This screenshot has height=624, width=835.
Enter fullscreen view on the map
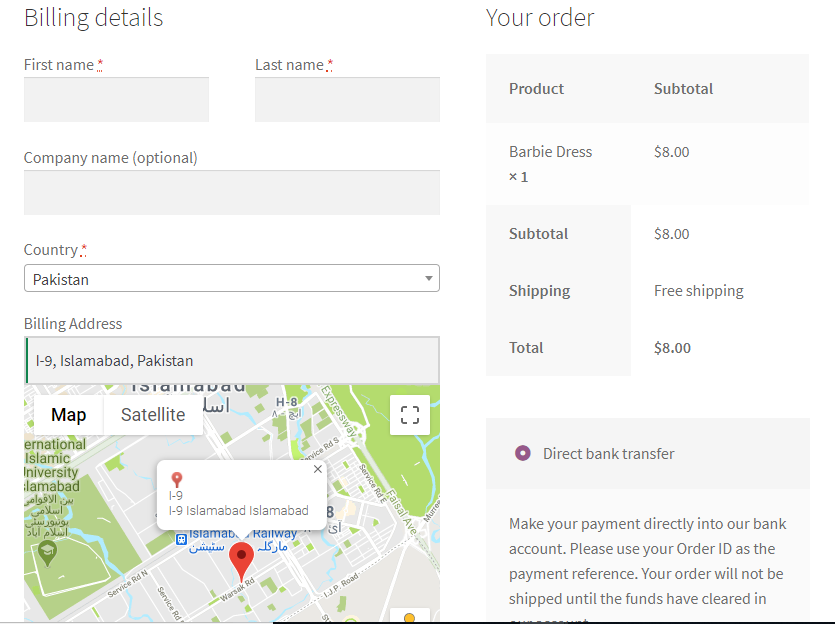click(409, 414)
